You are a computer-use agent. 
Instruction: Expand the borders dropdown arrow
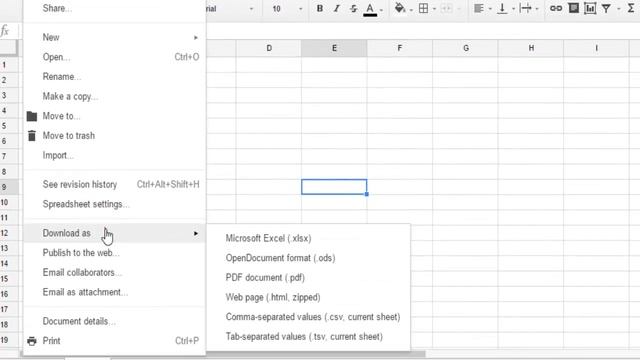tap(434, 9)
